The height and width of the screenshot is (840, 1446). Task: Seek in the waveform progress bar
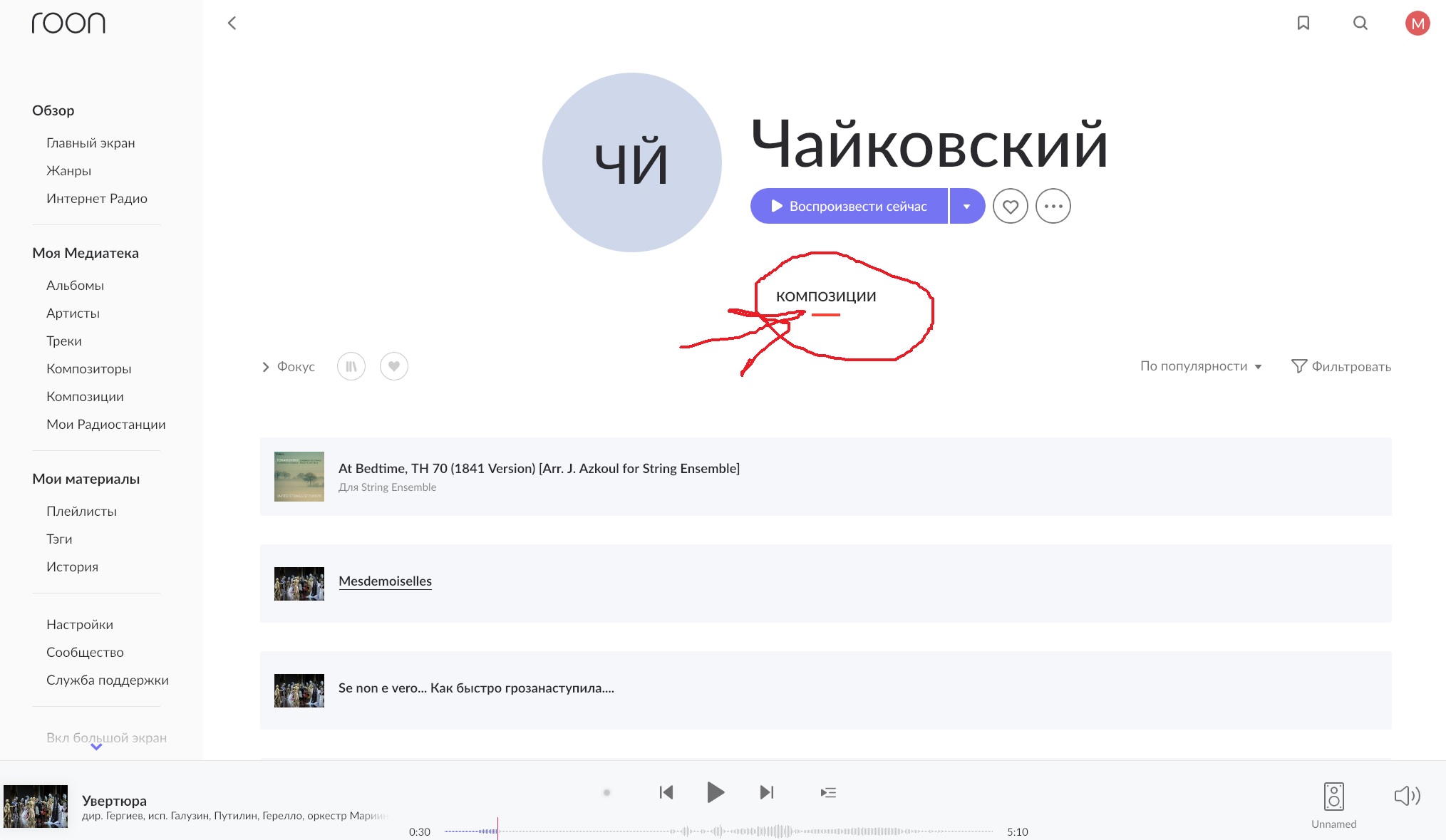coord(718,831)
